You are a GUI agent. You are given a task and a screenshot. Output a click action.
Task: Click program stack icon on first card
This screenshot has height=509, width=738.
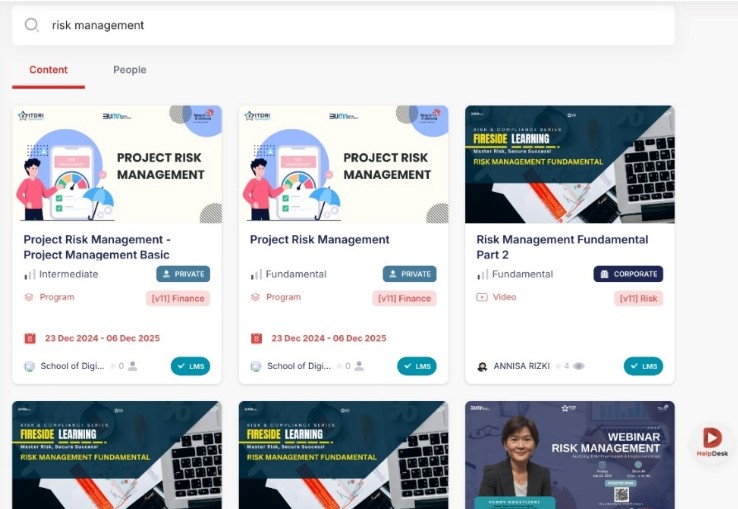(29, 297)
